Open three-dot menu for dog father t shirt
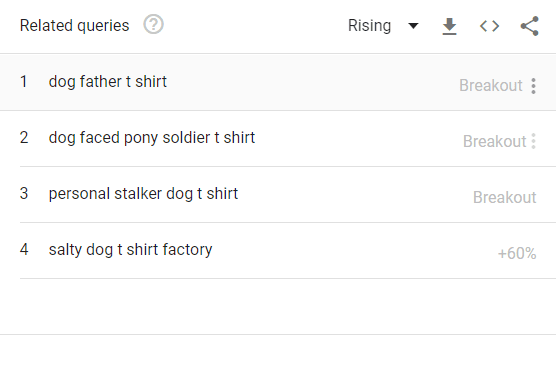Screen dimensions: 556x377 pyautogui.click(x=533, y=86)
